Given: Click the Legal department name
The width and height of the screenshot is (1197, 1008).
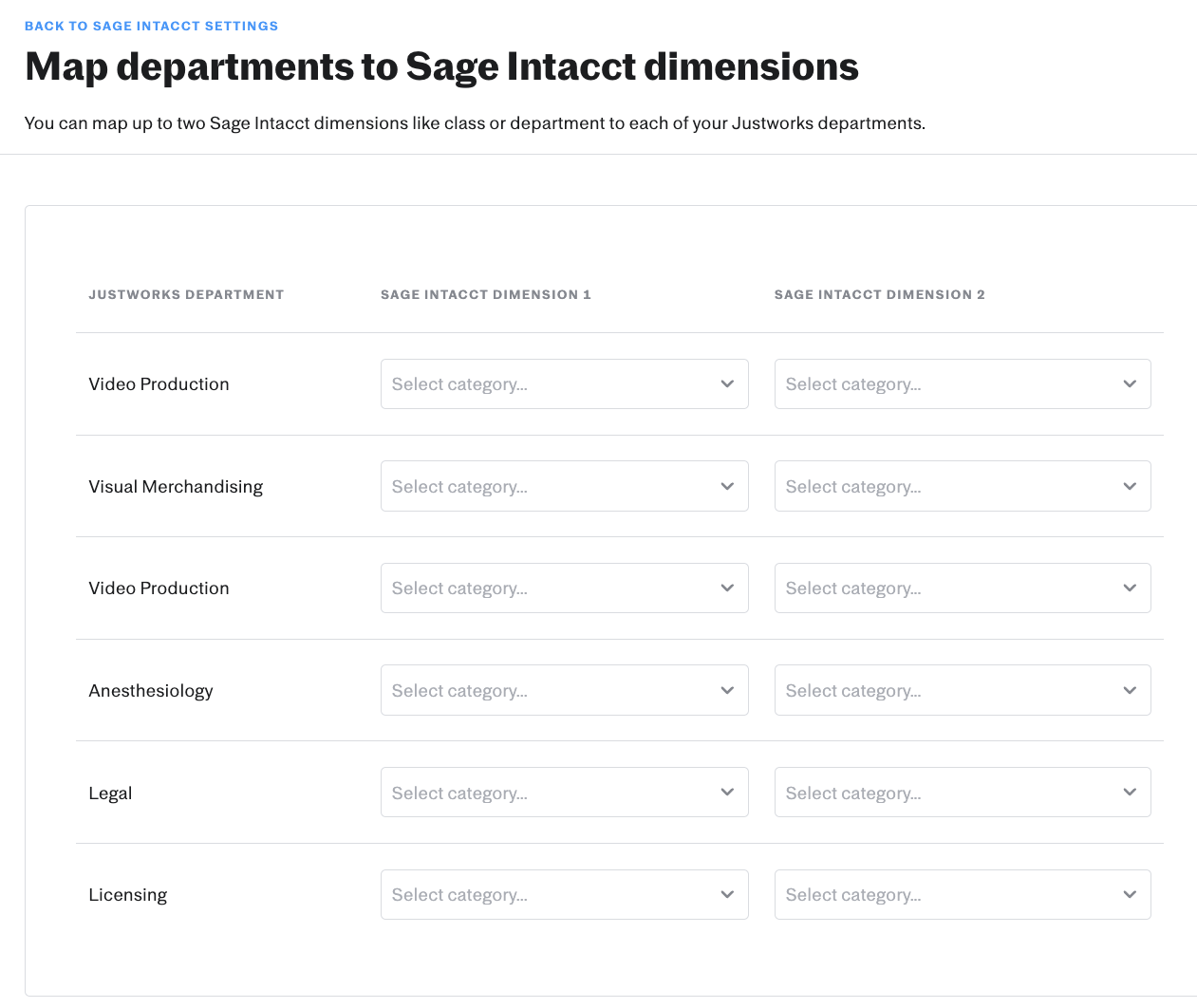Looking at the screenshot, I should [x=110, y=793].
